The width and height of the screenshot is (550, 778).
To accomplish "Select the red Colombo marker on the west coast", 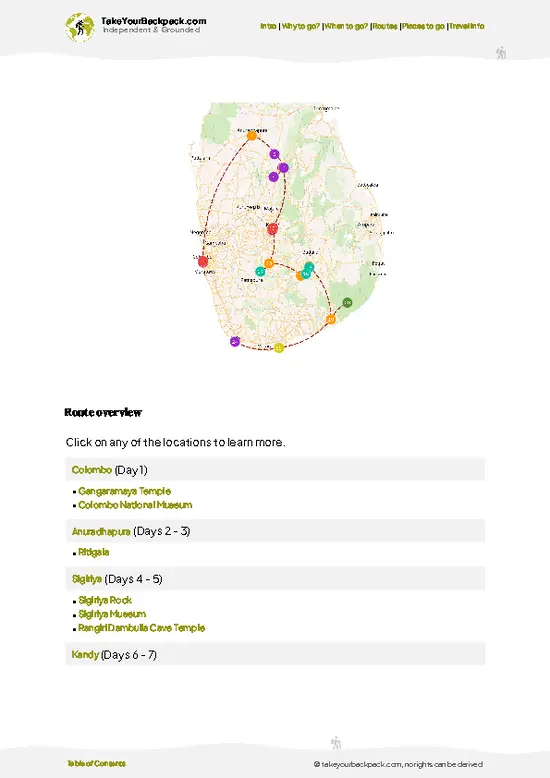I will point(203,261).
